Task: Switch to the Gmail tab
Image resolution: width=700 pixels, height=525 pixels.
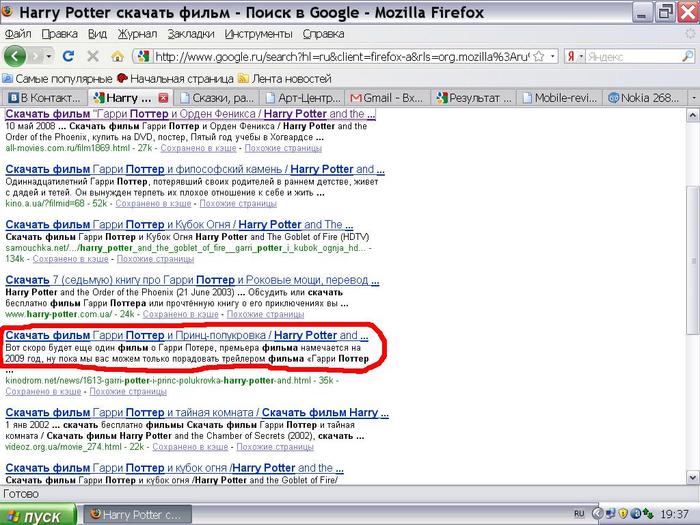Action: [388, 98]
